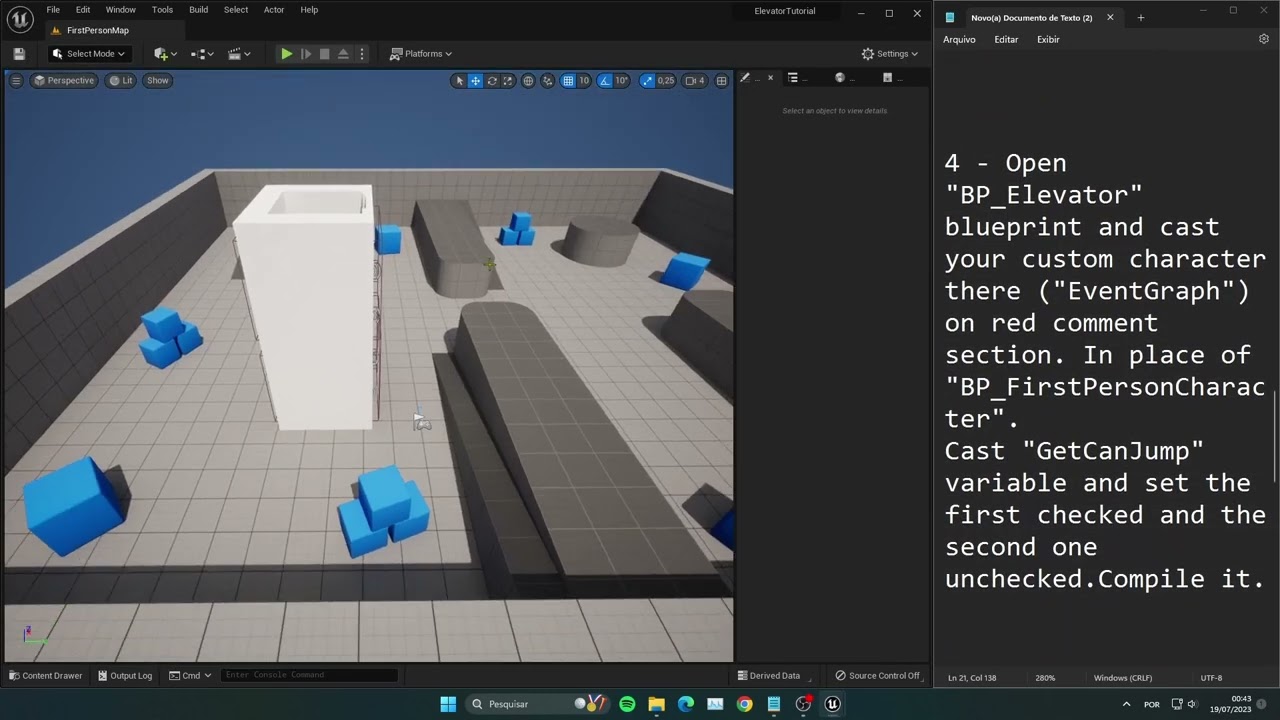
Task: Change scale snap value 0,25
Action: [665, 81]
